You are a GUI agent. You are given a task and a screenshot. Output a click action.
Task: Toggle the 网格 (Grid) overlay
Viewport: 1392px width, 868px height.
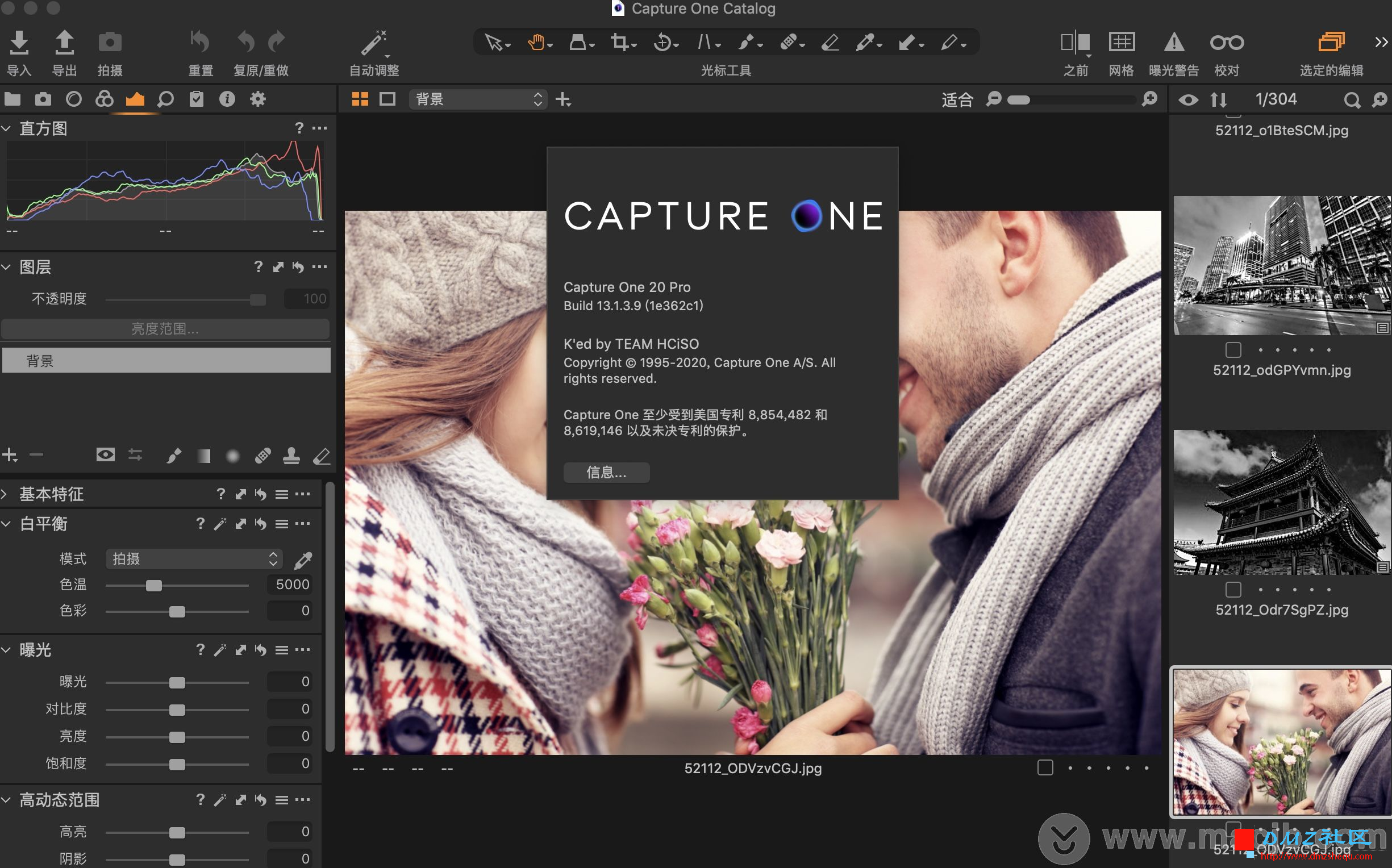[1121, 42]
